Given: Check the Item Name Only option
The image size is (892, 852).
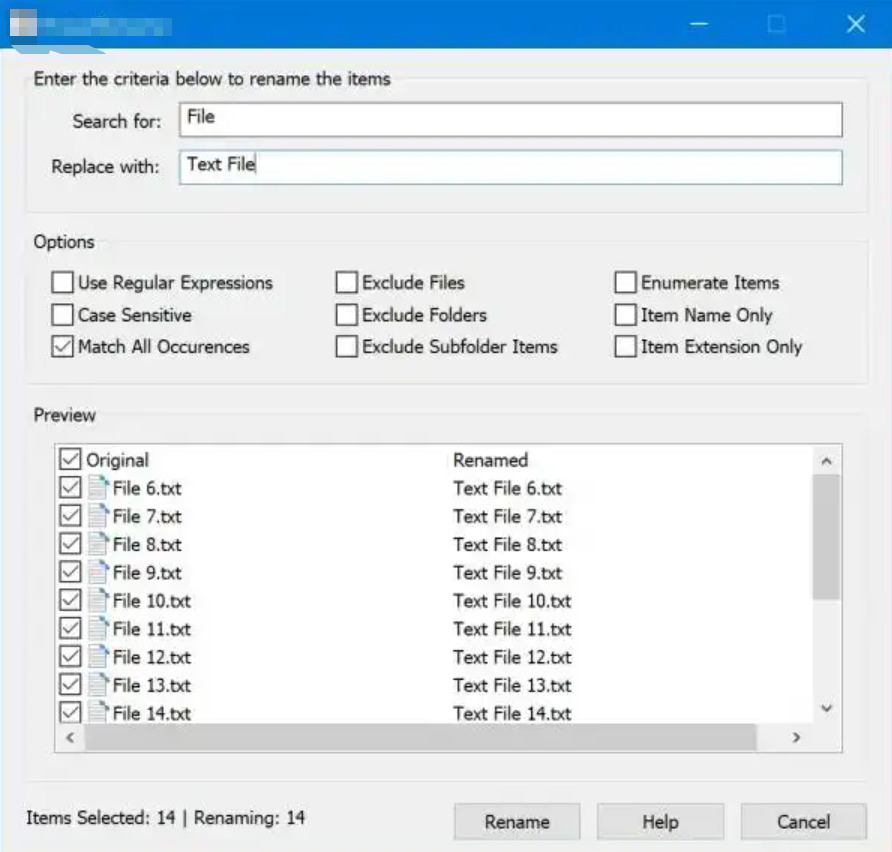Looking at the screenshot, I should (x=626, y=315).
